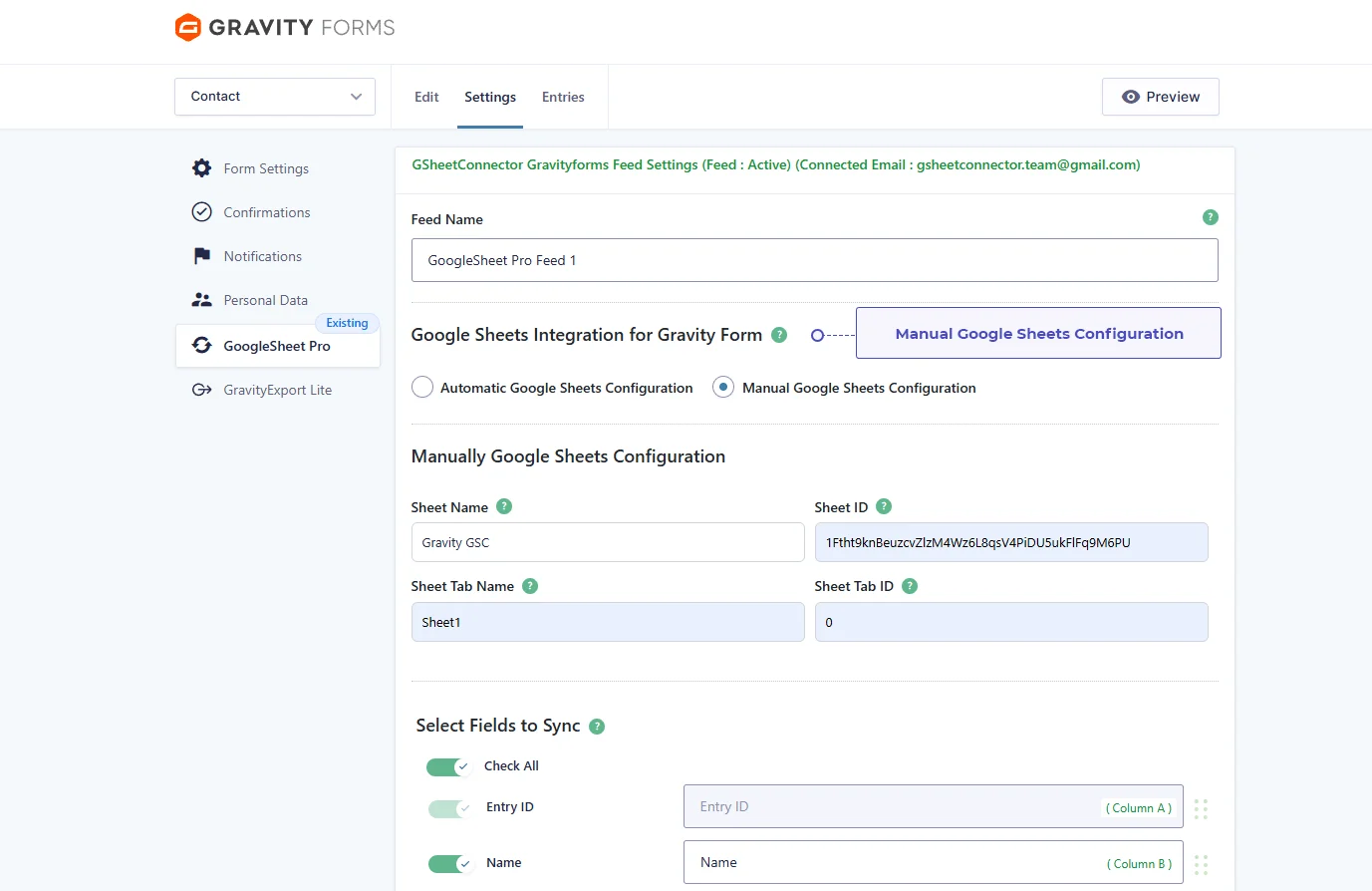The height and width of the screenshot is (891, 1372).
Task: Click the Manual Google Sheets Configuration callout button
Action: point(1039,333)
